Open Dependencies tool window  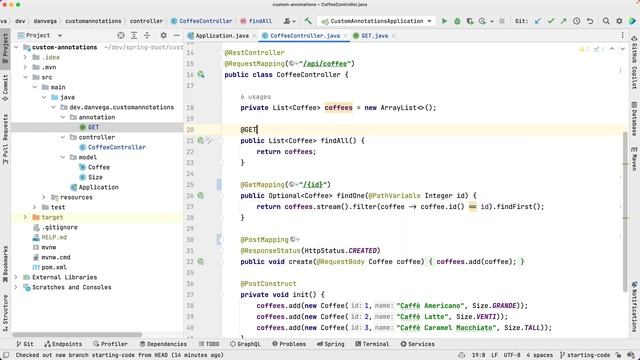point(163,344)
